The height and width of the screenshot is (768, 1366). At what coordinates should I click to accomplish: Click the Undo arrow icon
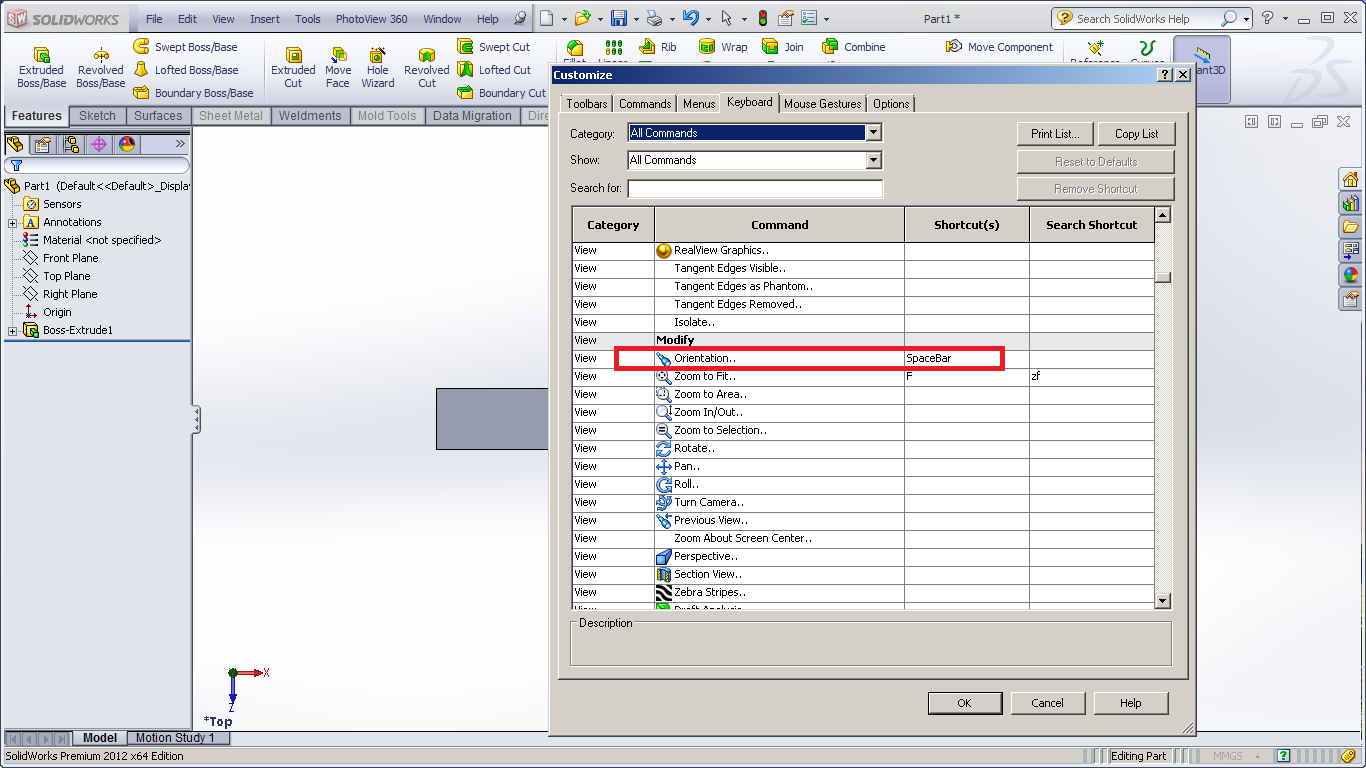[x=691, y=18]
